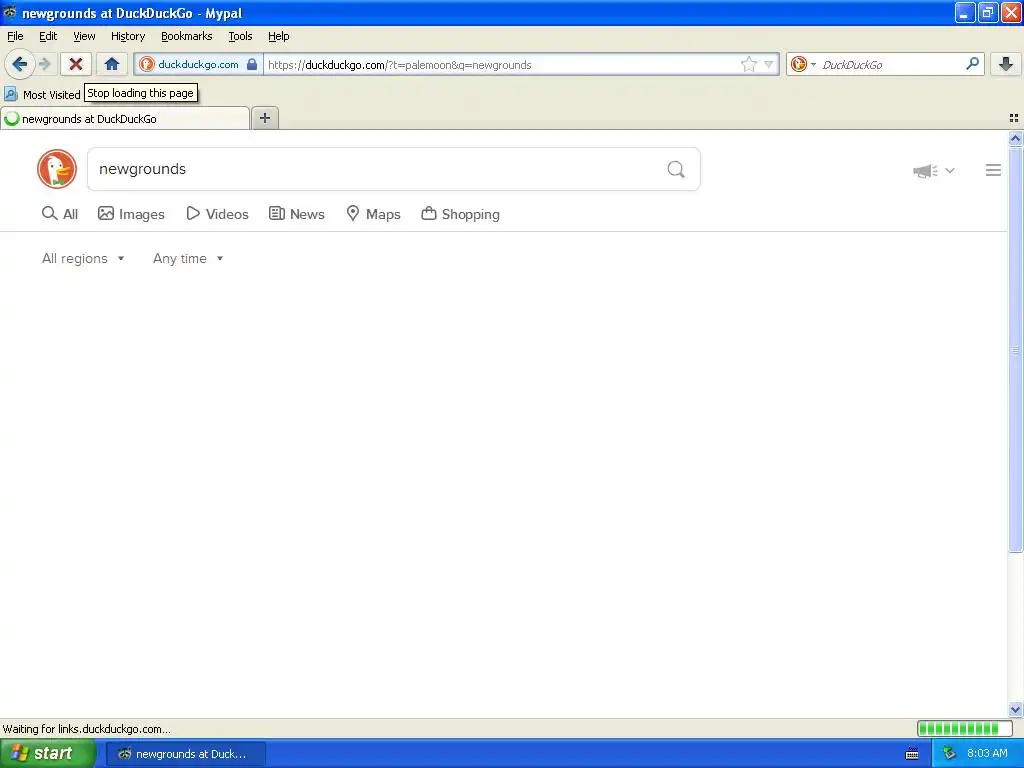Open the search engine selector dropdown

coord(803,64)
